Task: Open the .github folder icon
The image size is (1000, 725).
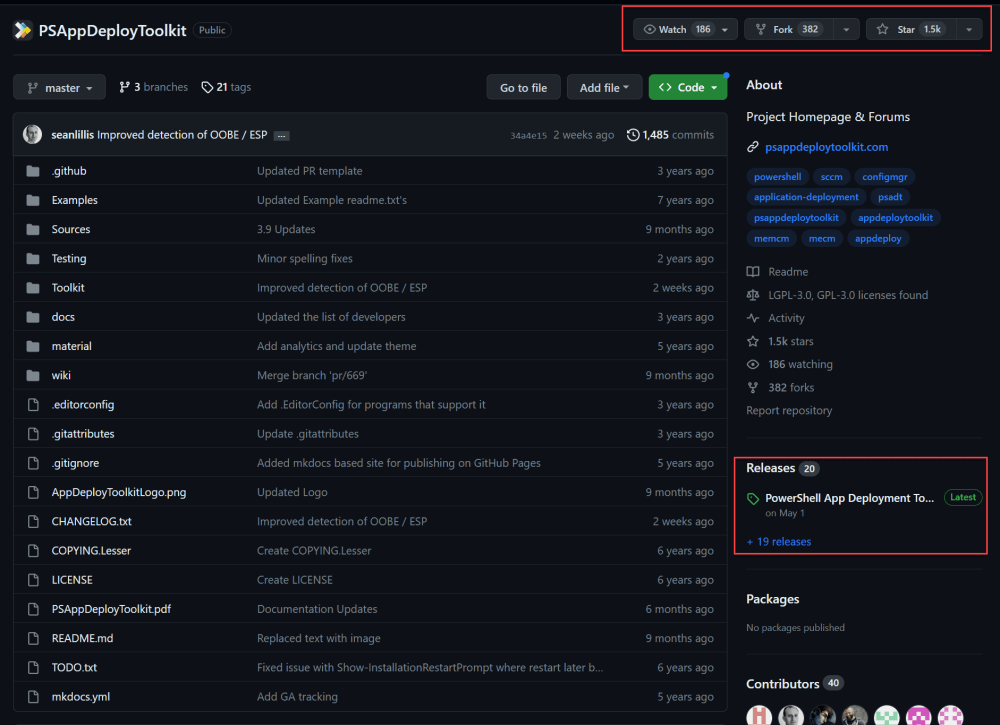Action: (x=33, y=171)
